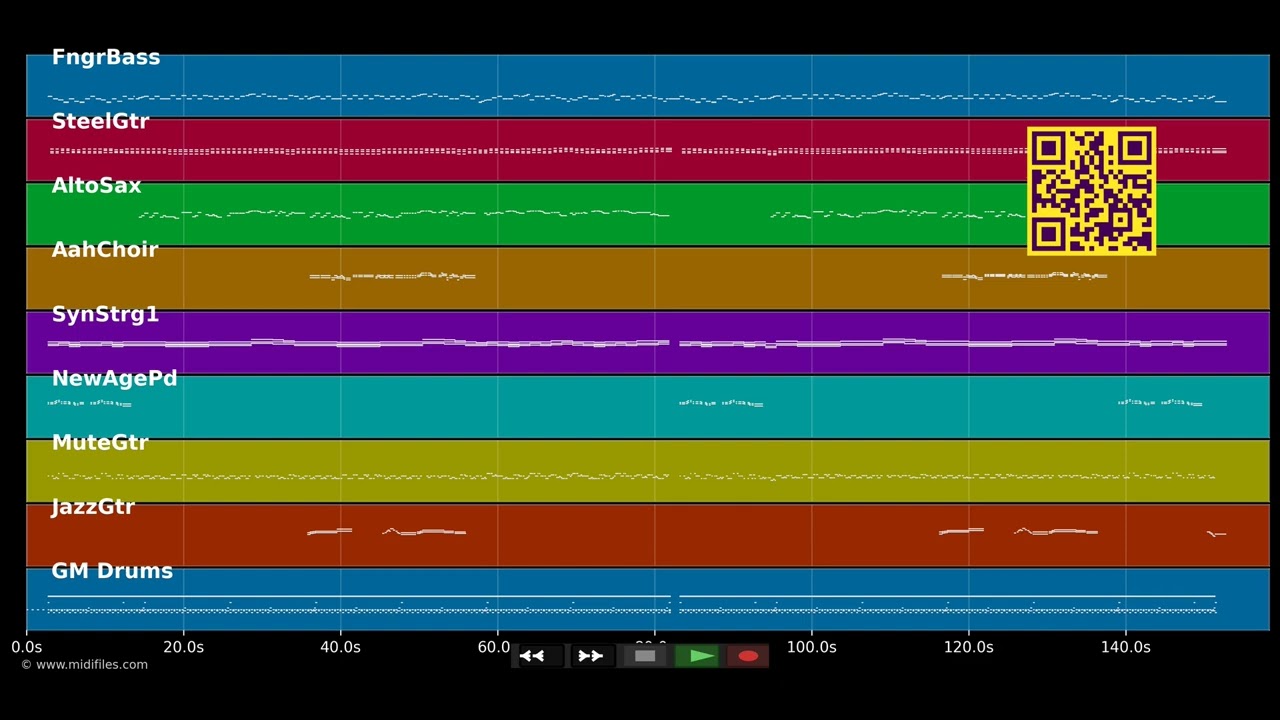Select the NewAgePd track label
Screen dimensions: 1280x720
pos(114,378)
